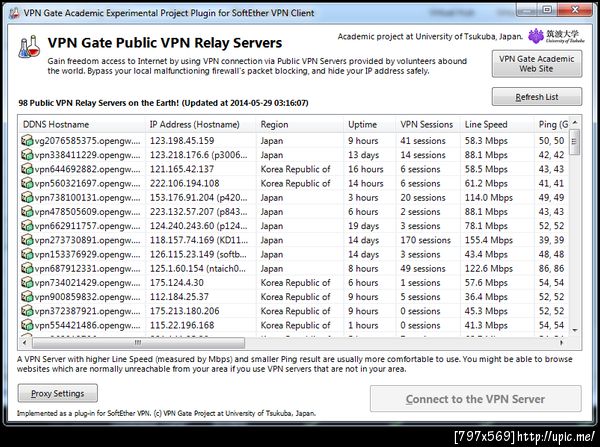Open Proxy Settings
Image resolution: width=600 pixels, height=447 pixels.
57,393
